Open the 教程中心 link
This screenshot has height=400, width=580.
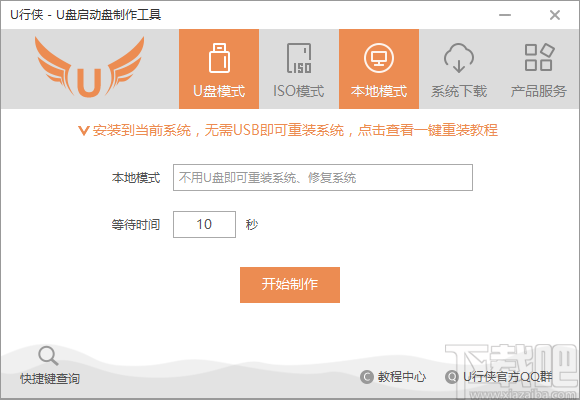coord(393,377)
